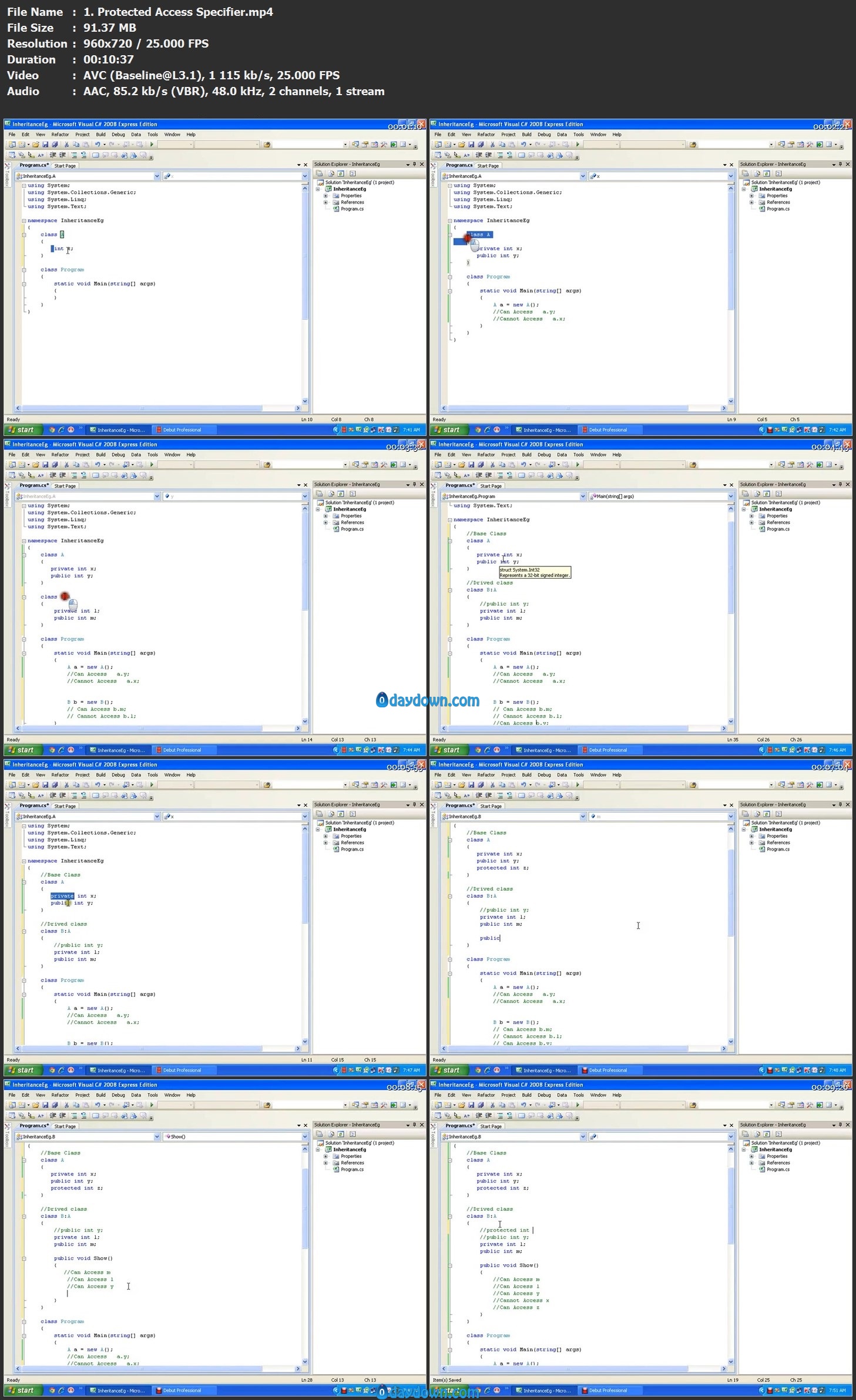Image resolution: width=856 pixels, height=1400 pixels.
Task: Select Program.cs in Solution Explorer of 00:09:26 frame
Action: click(778, 1170)
